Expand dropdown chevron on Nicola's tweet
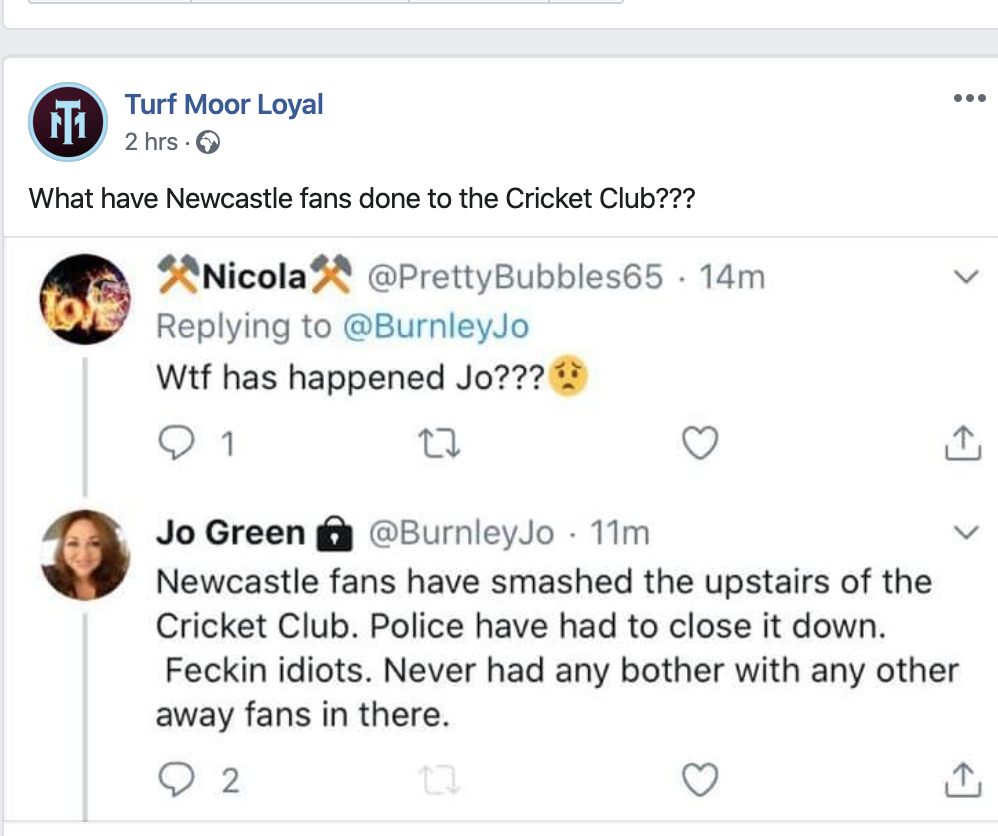 [966, 278]
